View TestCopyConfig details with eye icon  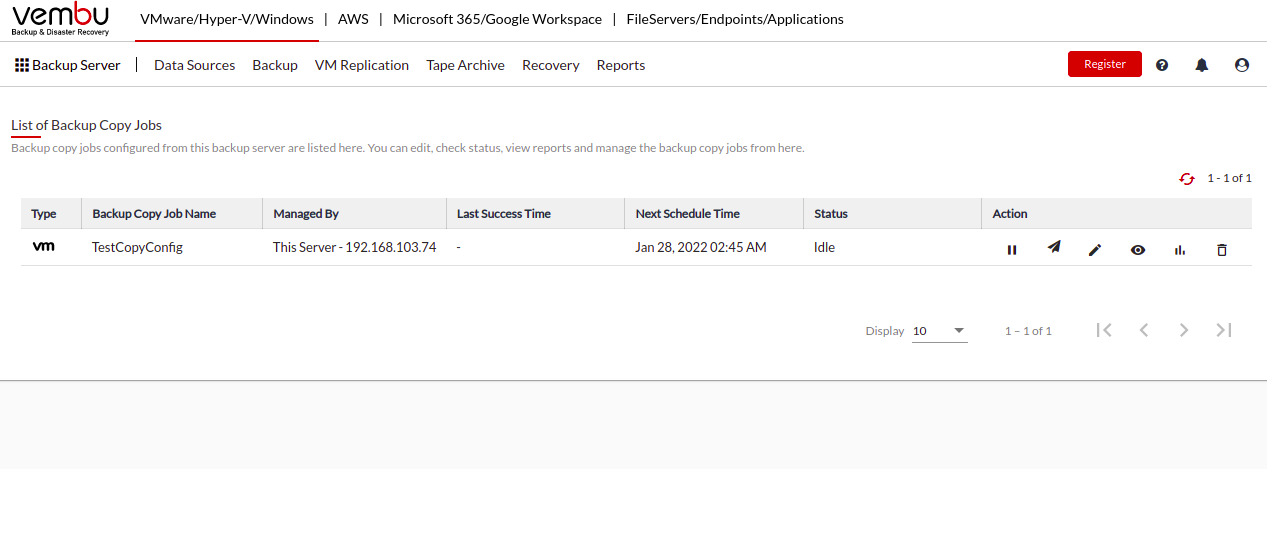pos(1138,250)
